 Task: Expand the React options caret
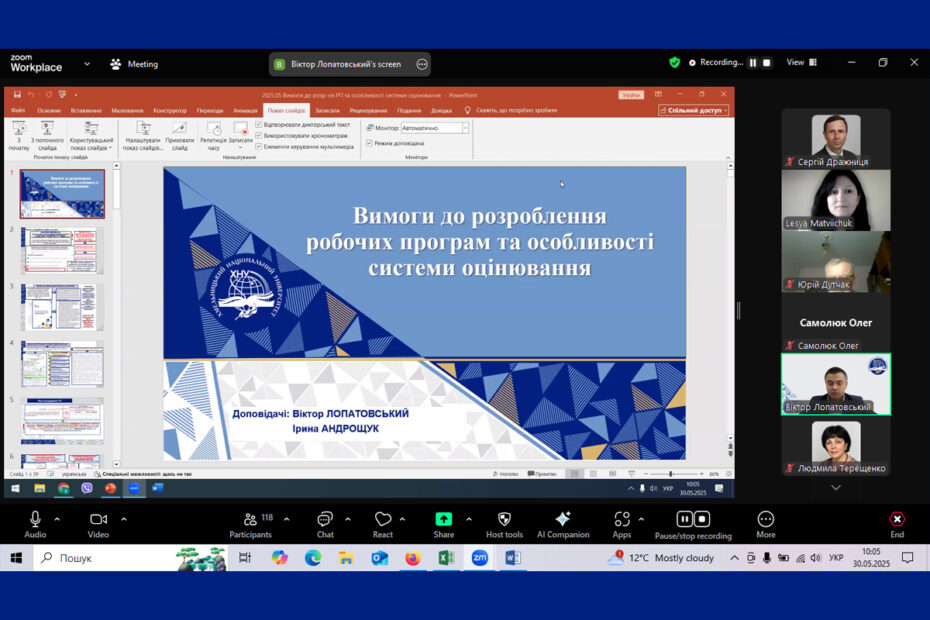[x=402, y=519]
